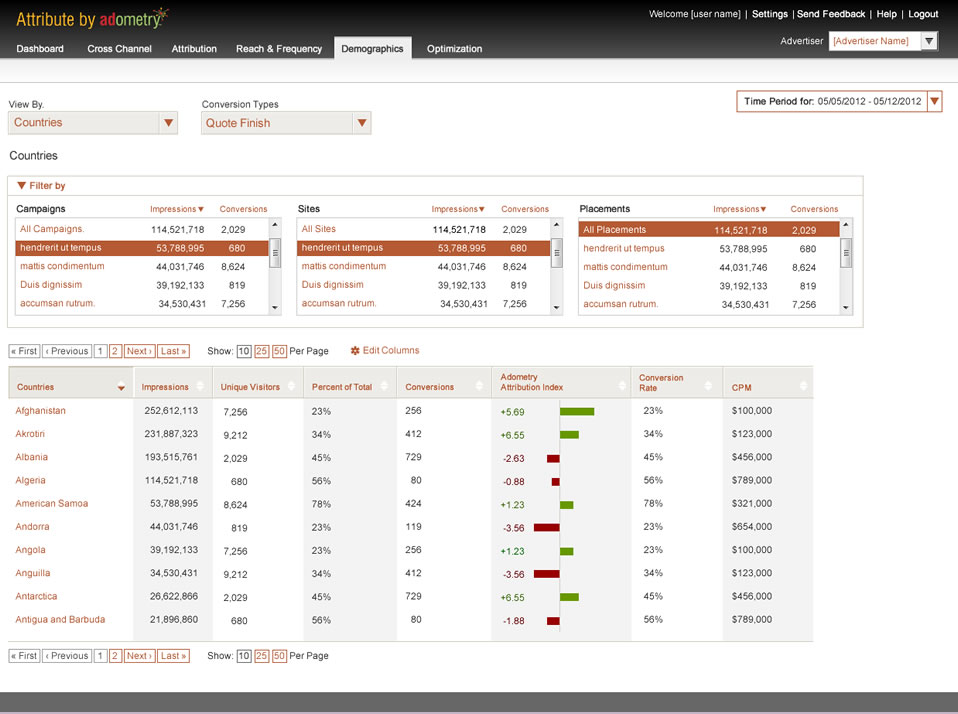Click the Placements list scrollbar thumb
The height and width of the screenshot is (714, 958).
tap(846, 253)
